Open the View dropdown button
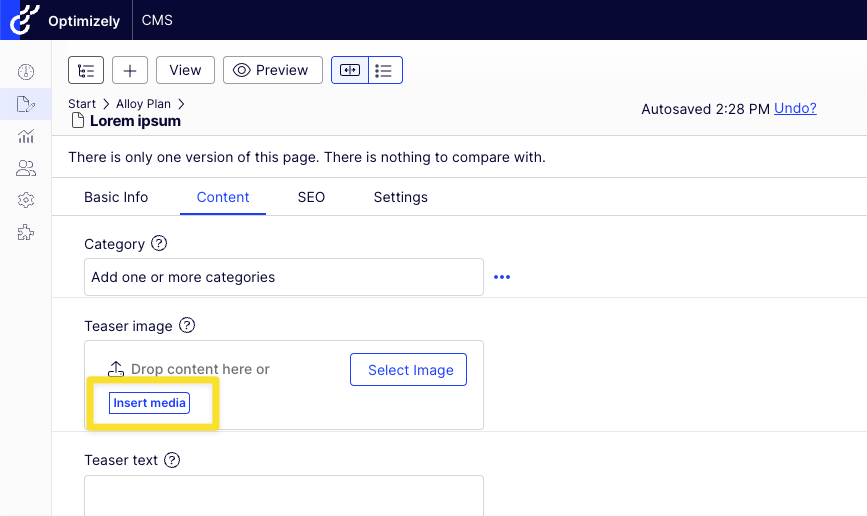 pos(185,70)
